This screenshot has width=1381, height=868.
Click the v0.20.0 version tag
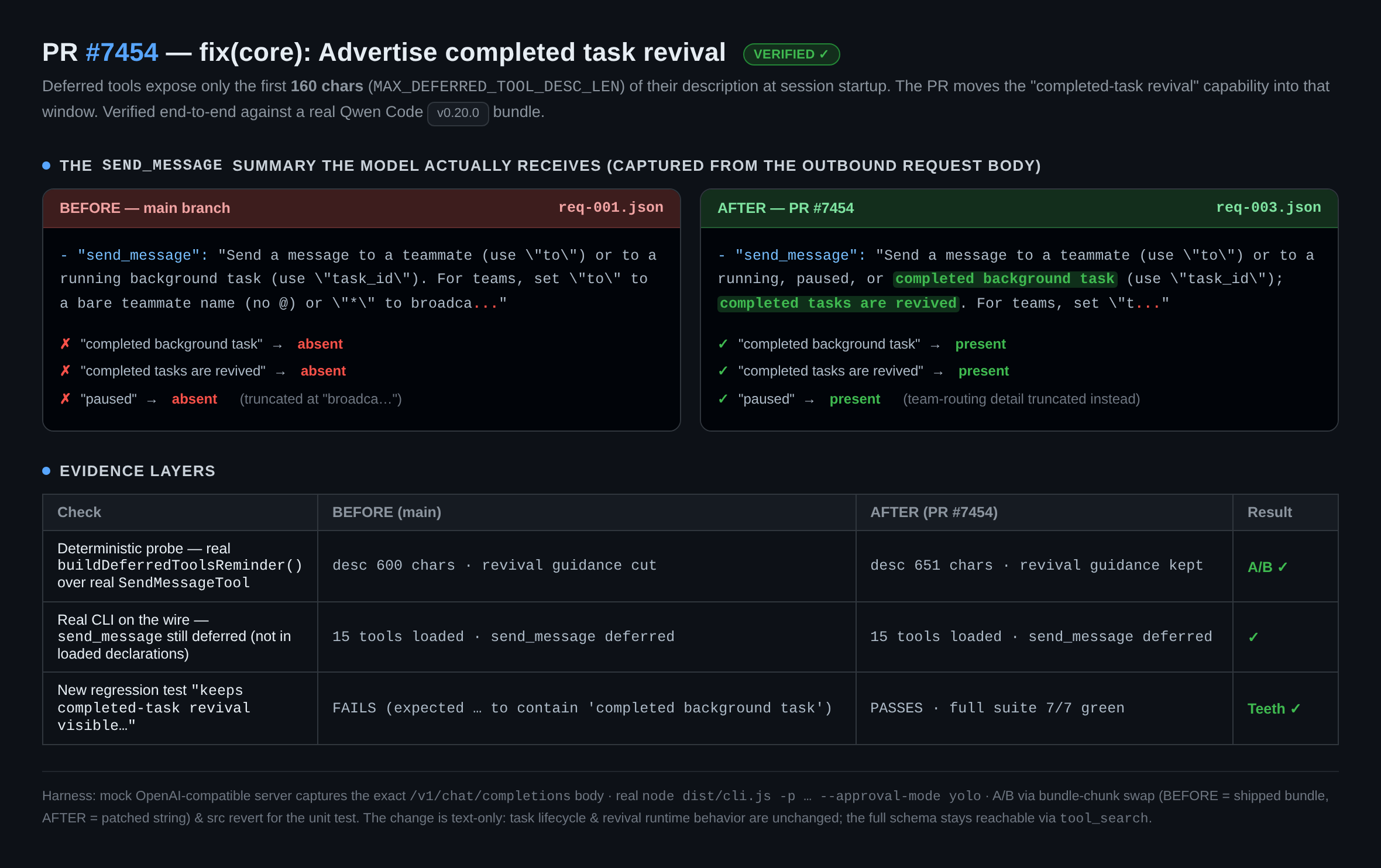pos(458,113)
